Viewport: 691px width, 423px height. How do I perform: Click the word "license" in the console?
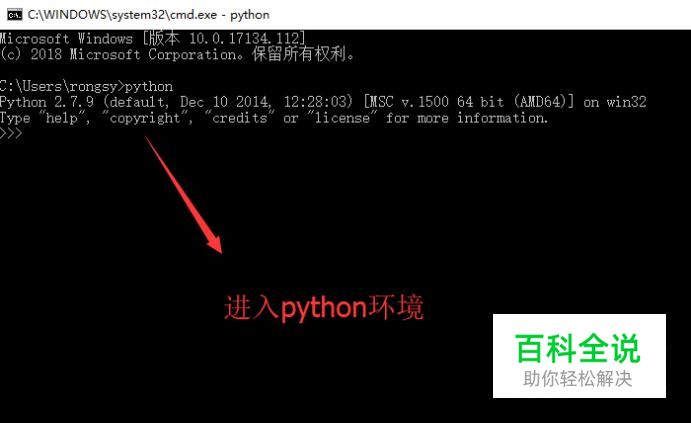tap(342, 118)
